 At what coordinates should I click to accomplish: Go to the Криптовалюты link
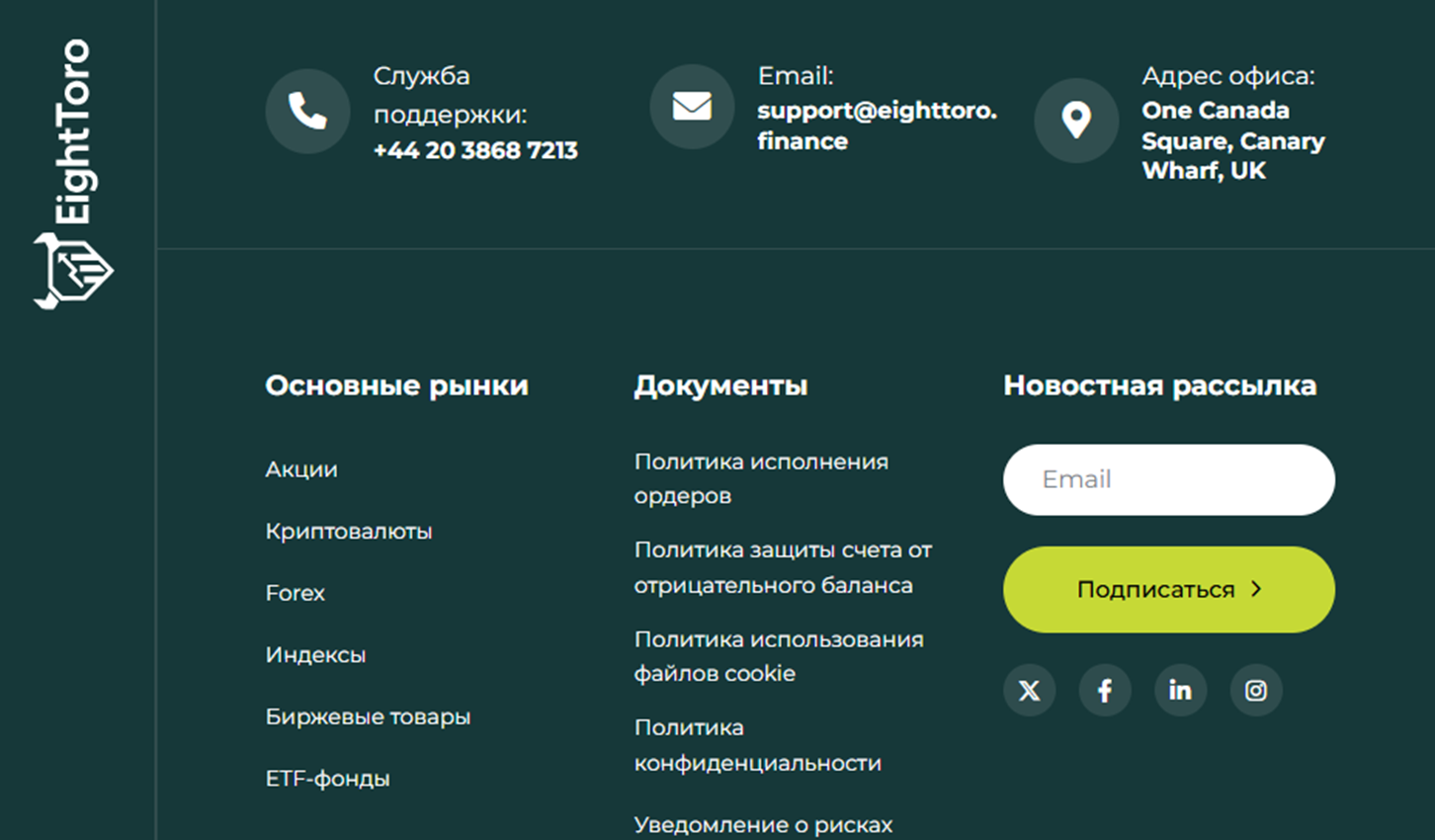point(349,532)
